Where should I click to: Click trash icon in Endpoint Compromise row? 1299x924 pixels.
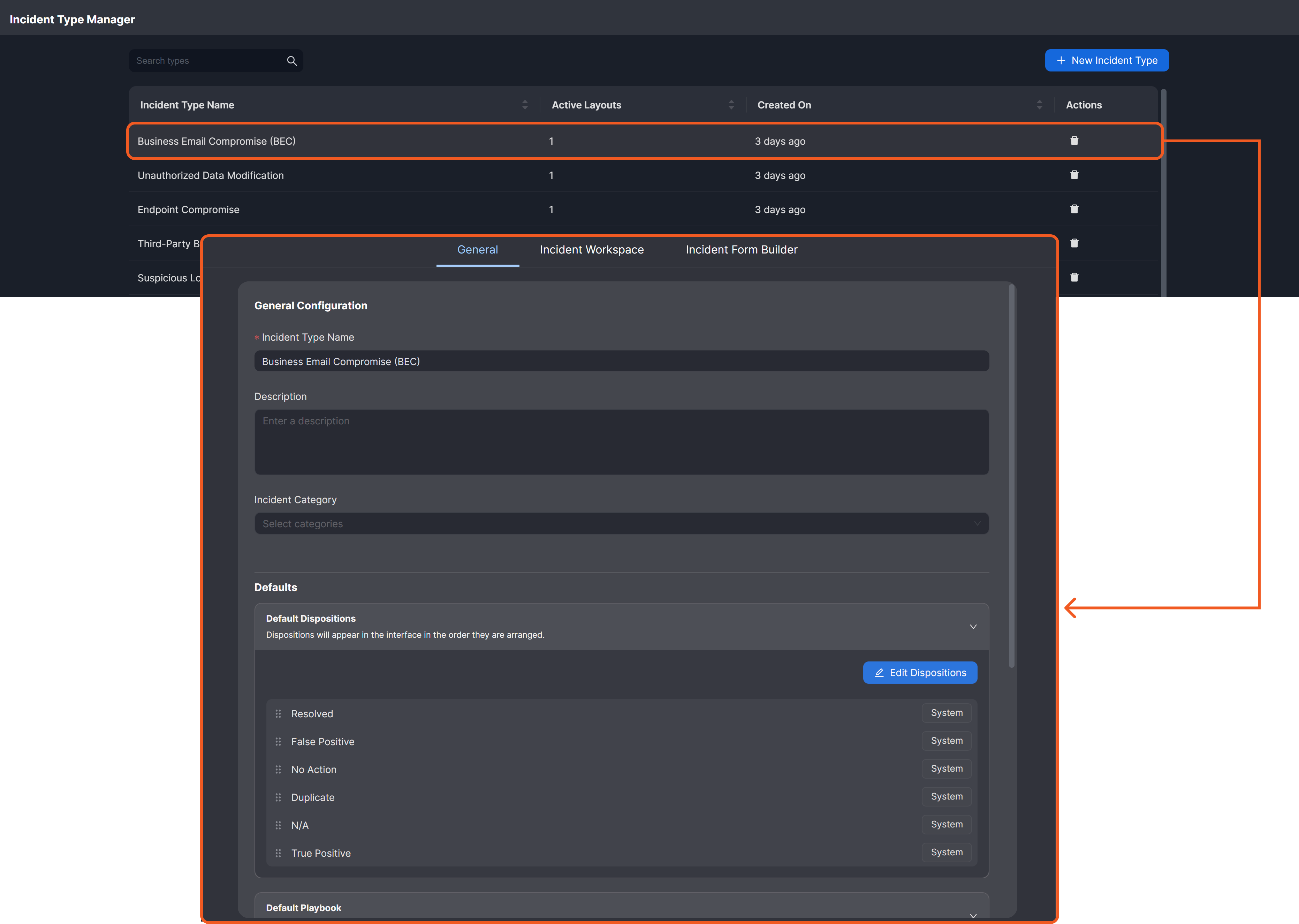[x=1074, y=209]
